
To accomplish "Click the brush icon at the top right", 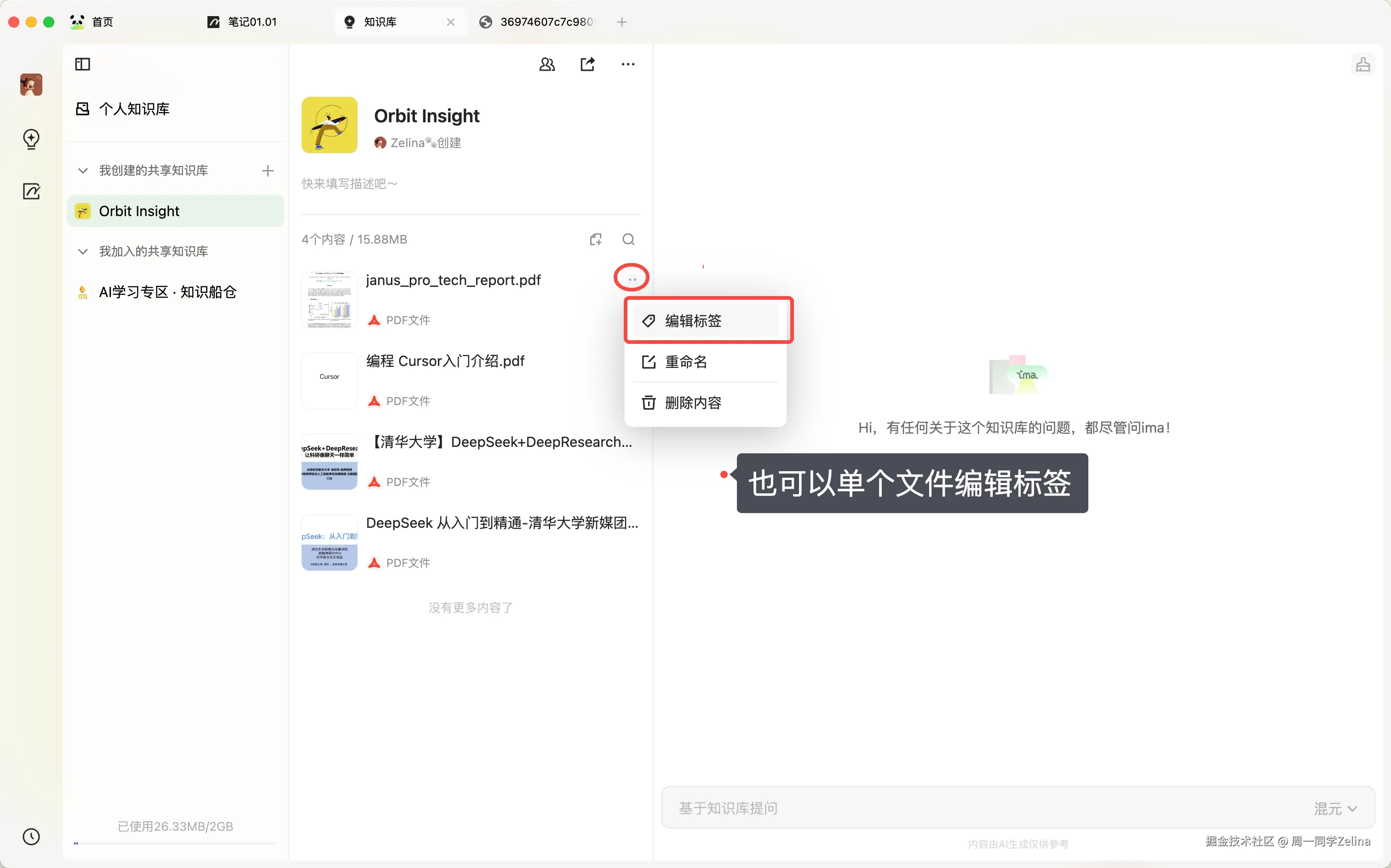I will tap(1364, 64).
